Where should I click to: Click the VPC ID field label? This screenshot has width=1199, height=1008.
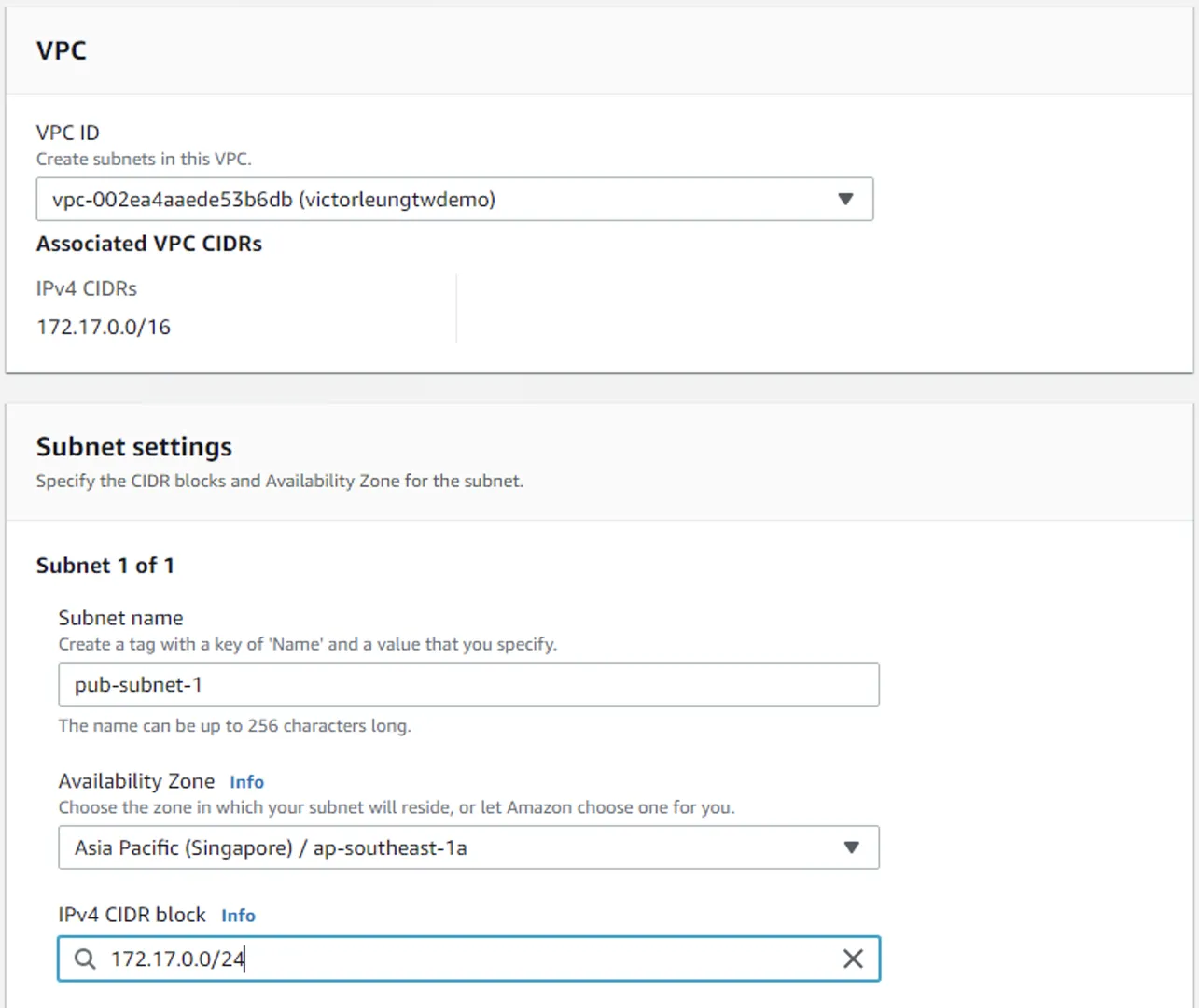(x=67, y=133)
